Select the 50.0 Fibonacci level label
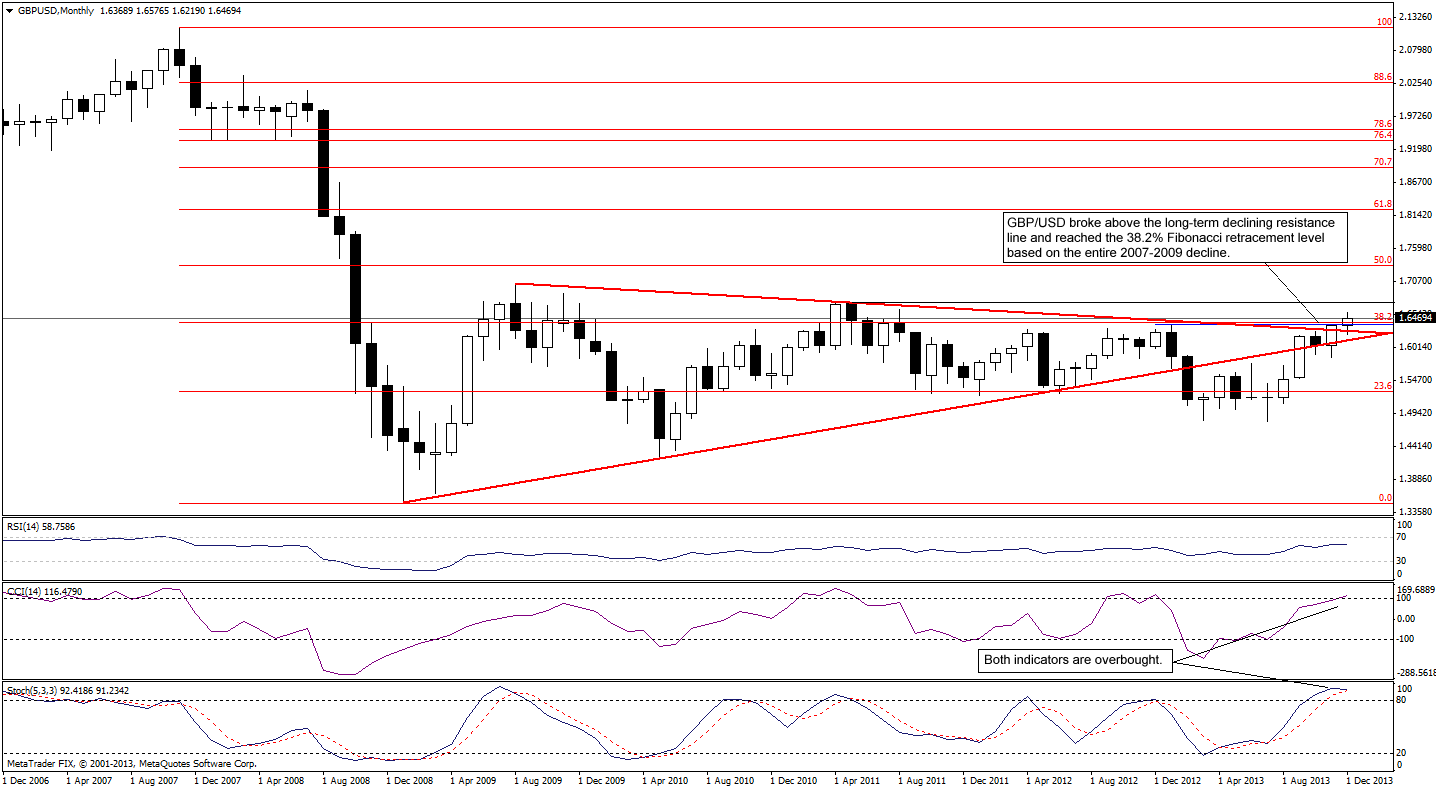Viewport: 1436px width, 789px height. pyautogui.click(x=1383, y=260)
